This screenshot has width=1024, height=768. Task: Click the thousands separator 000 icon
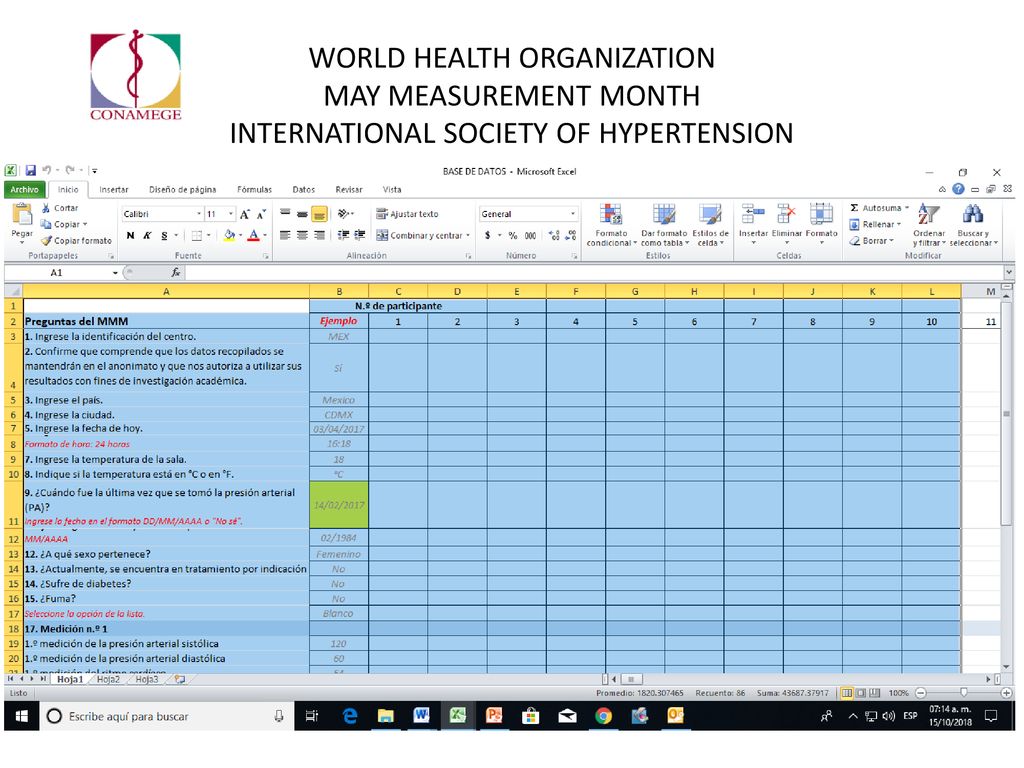[530, 235]
